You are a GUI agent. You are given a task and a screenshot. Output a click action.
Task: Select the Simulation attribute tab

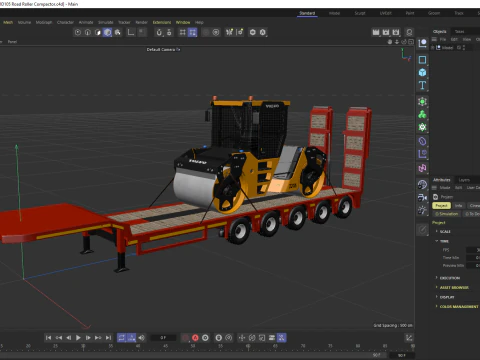coord(447,214)
